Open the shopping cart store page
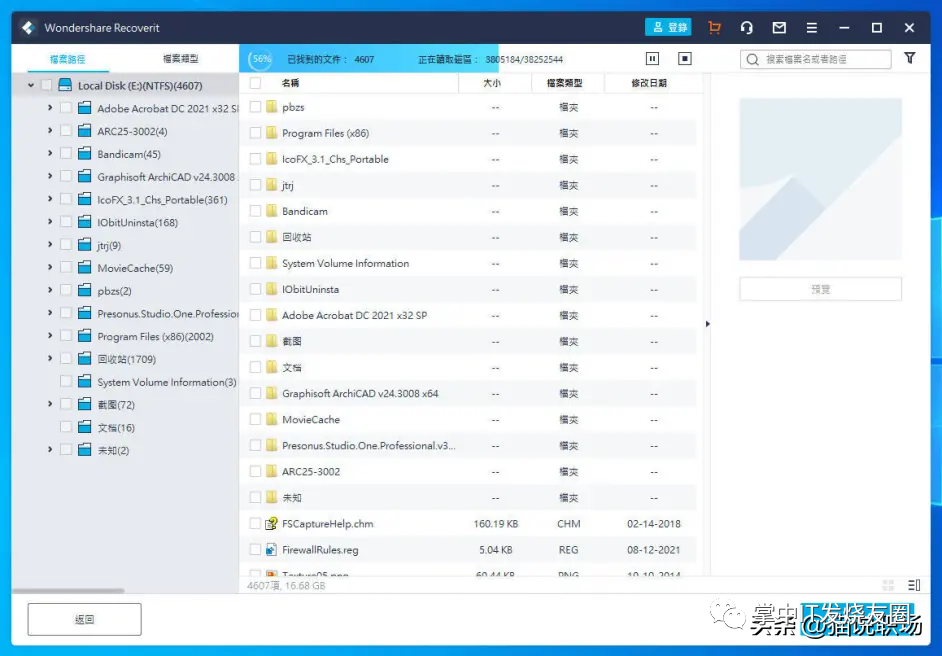942x656 pixels. (x=714, y=27)
